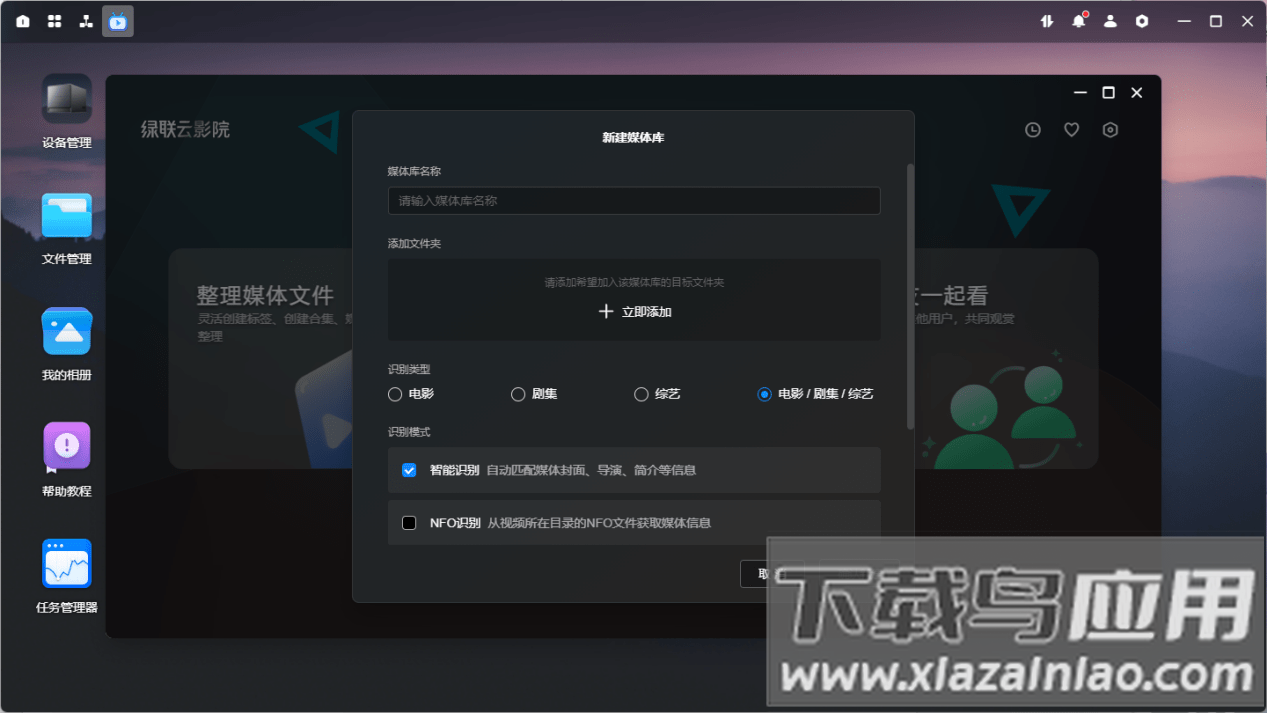Open the 文件管理 folder icon

(x=66, y=217)
